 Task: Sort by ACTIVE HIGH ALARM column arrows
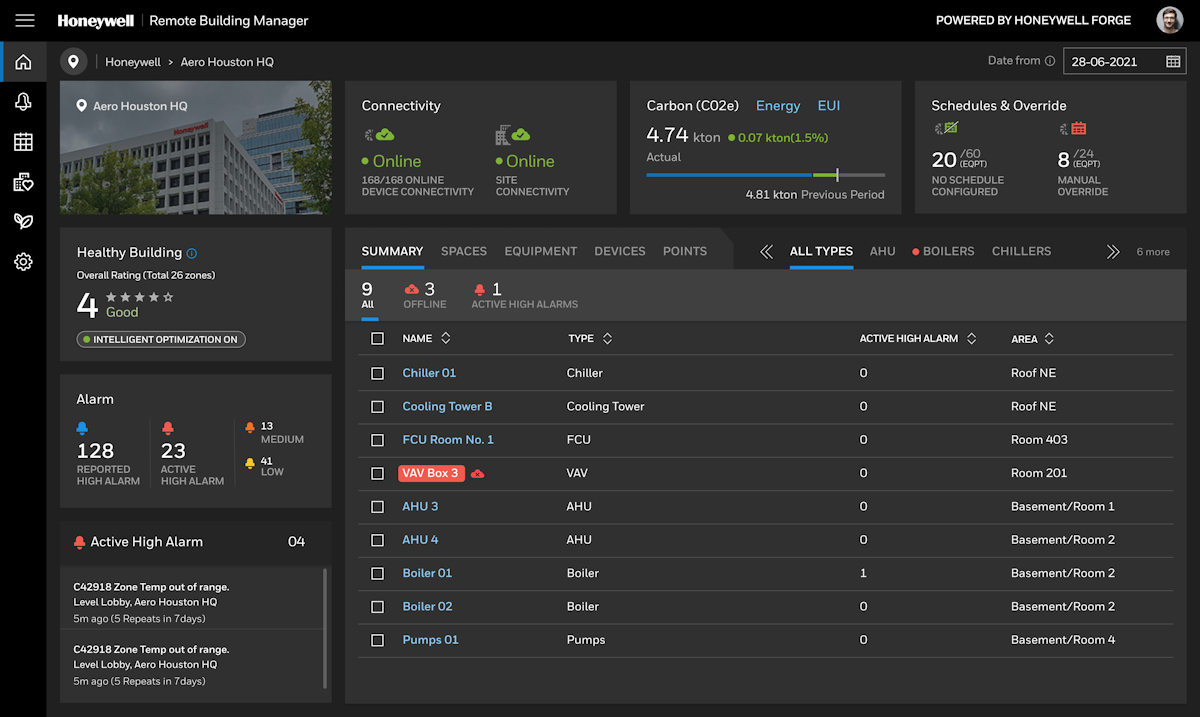click(x=971, y=339)
